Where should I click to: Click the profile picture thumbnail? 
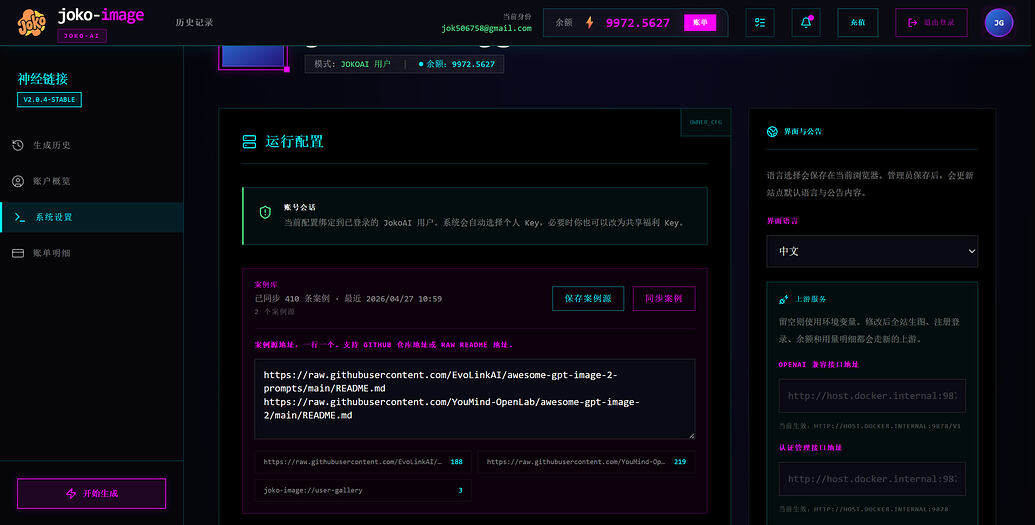[253, 56]
